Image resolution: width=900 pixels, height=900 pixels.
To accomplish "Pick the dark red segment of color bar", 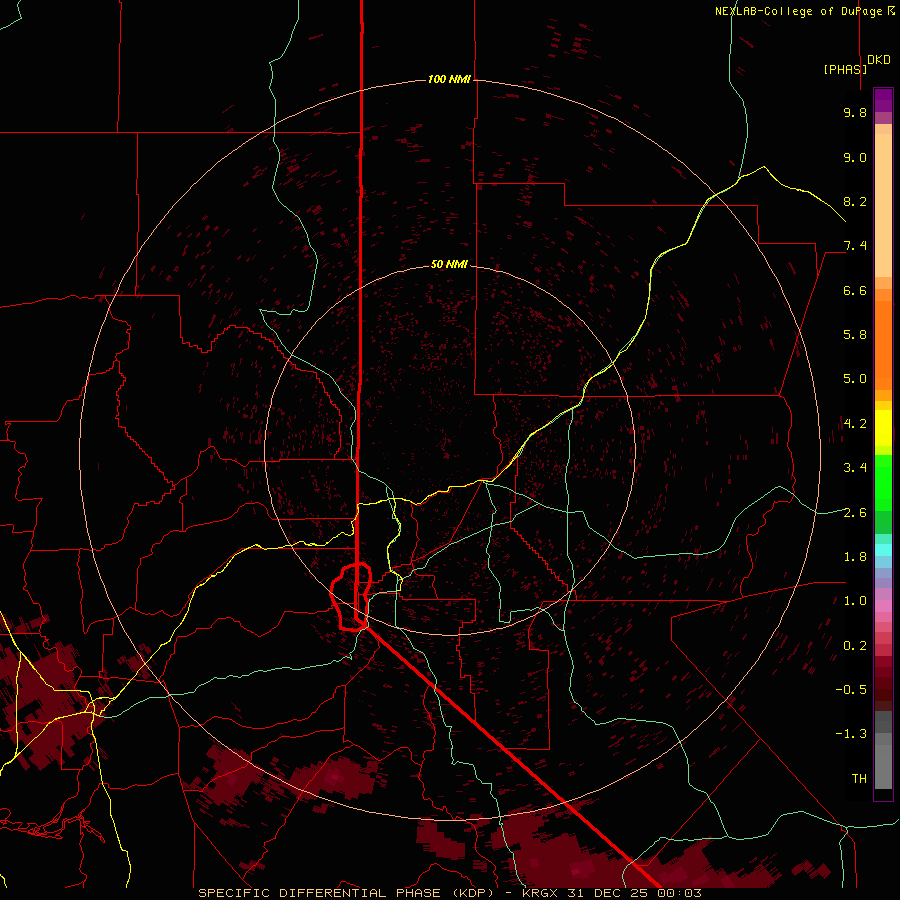I will 883,683.
